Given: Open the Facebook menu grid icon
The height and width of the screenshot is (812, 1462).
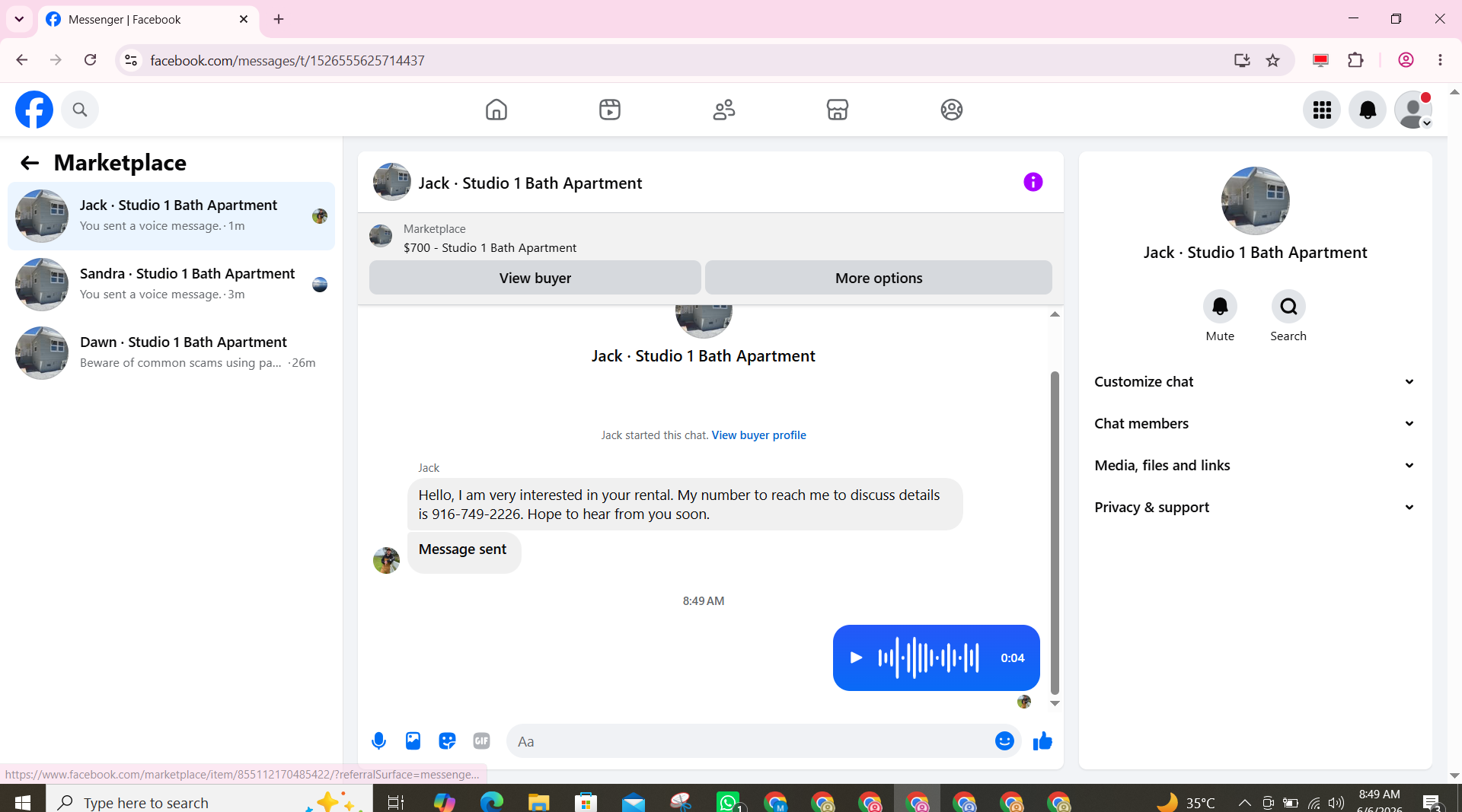Looking at the screenshot, I should [1322, 110].
